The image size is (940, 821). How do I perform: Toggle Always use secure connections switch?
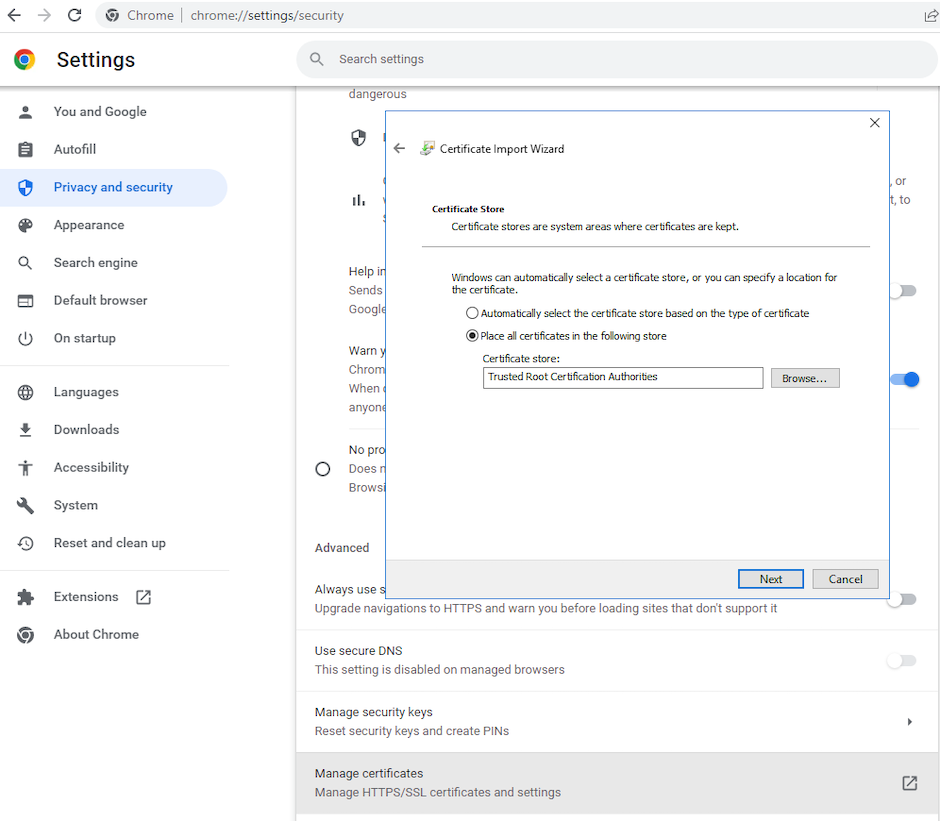pyautogui.click(x=903, y=599)
